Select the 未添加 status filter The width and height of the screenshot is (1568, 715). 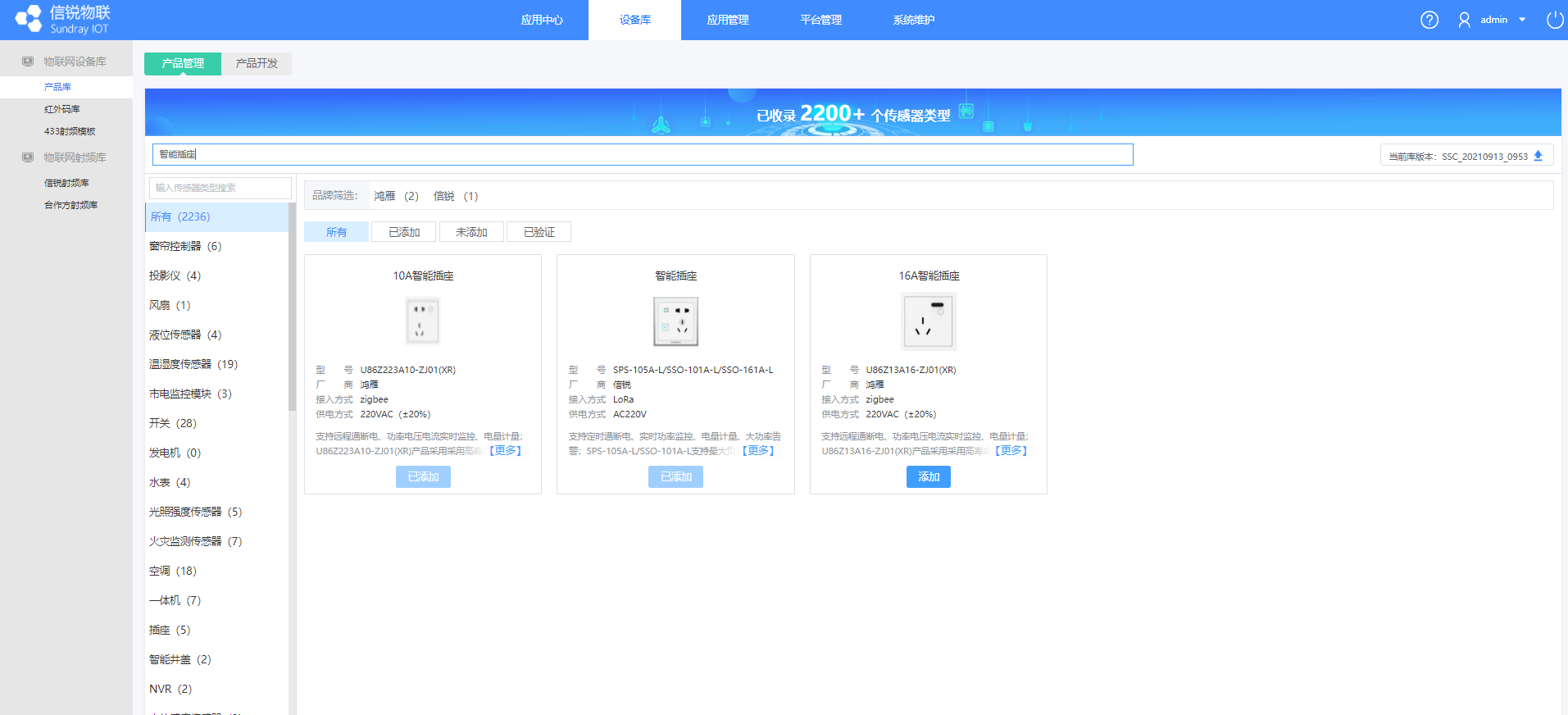coord(471,232)
